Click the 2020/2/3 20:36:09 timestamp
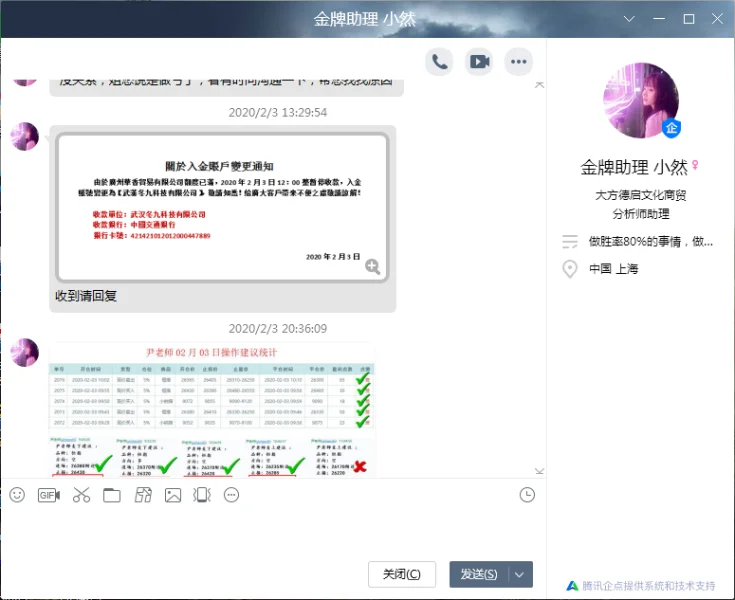The image size is (735, 600). [x=278, y=329]
